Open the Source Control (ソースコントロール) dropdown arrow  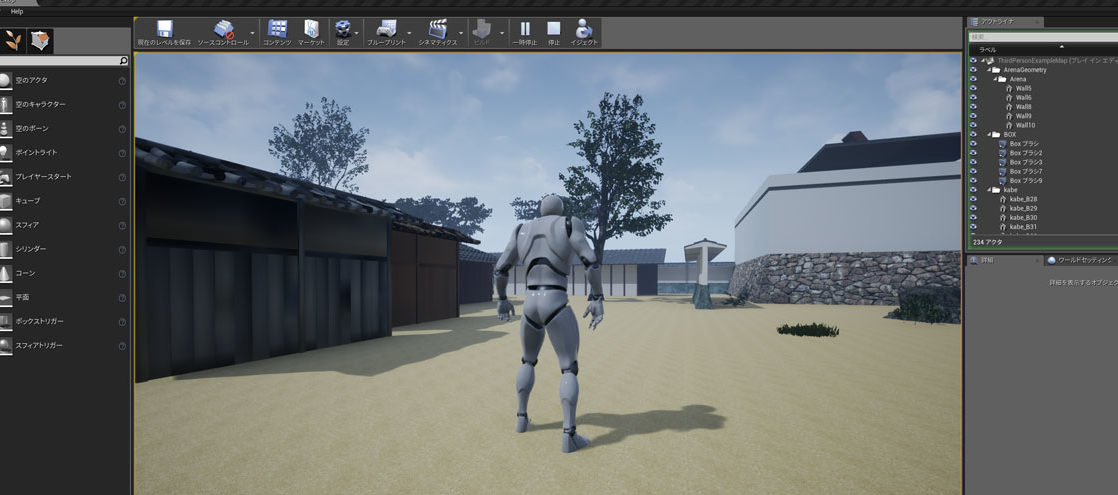[x=252, y=32]
